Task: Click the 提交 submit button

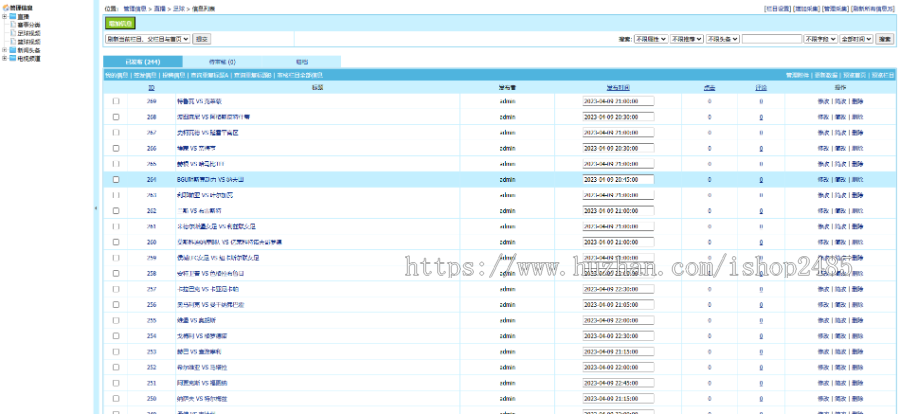Action: click(x=201, y=39)
